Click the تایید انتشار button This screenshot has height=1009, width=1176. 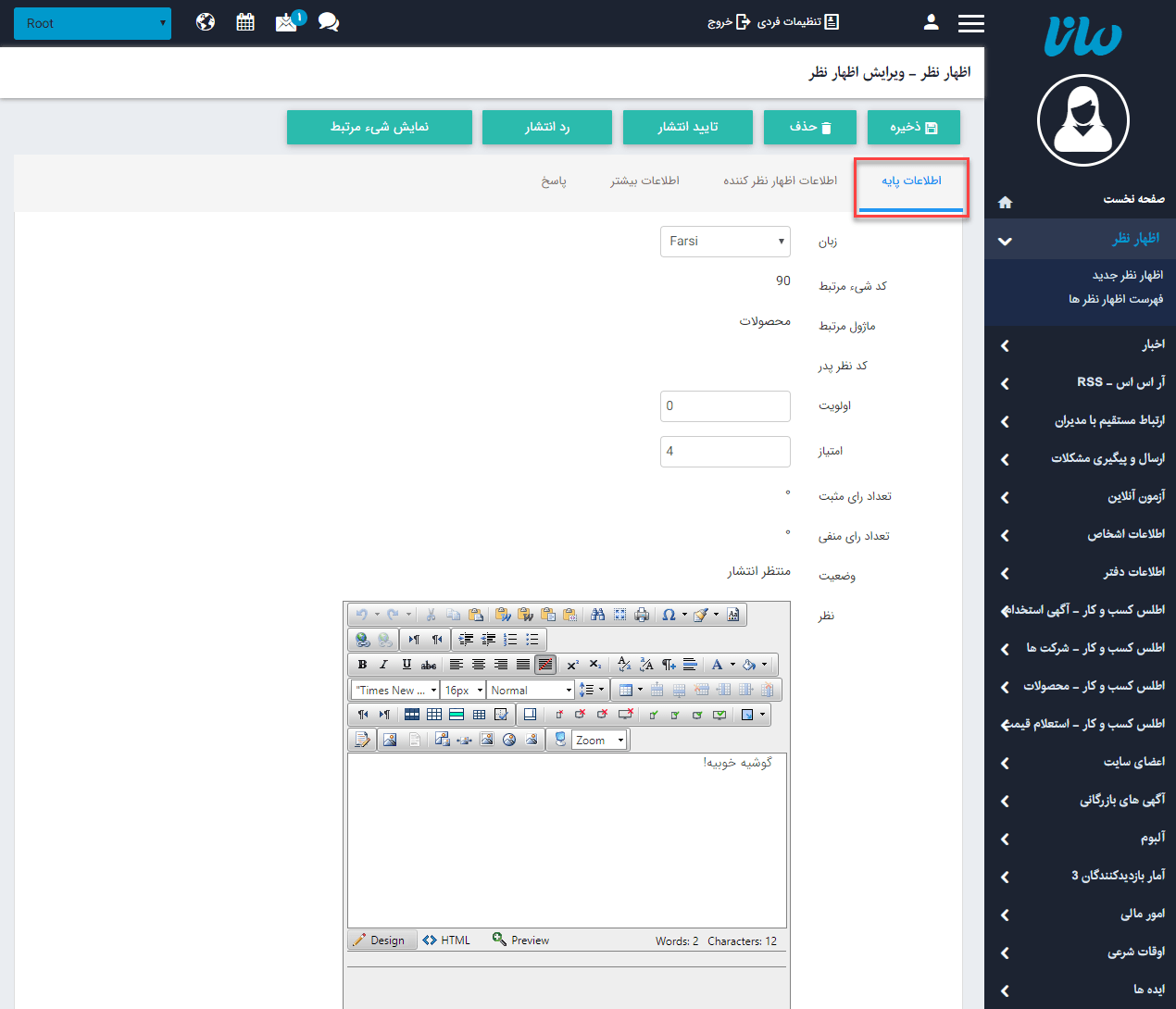pyautogui.click(x=687, y=127)
